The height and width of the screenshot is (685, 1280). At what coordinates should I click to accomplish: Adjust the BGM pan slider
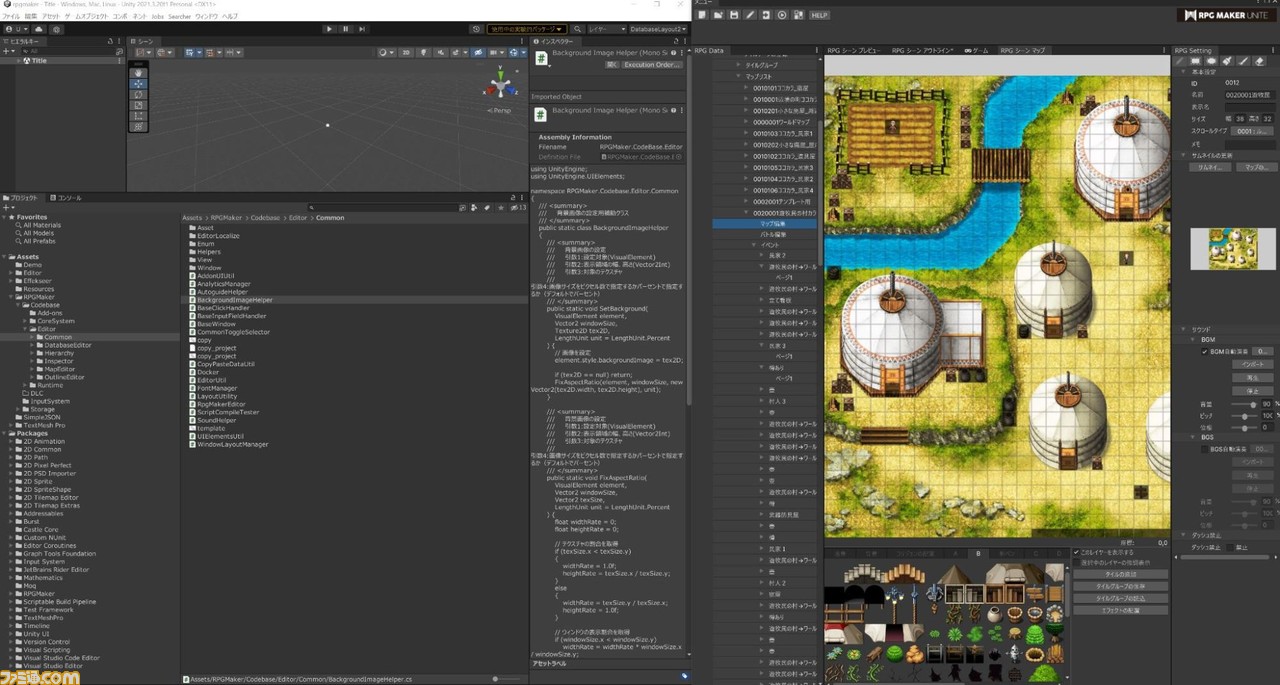pos(1242,428)
